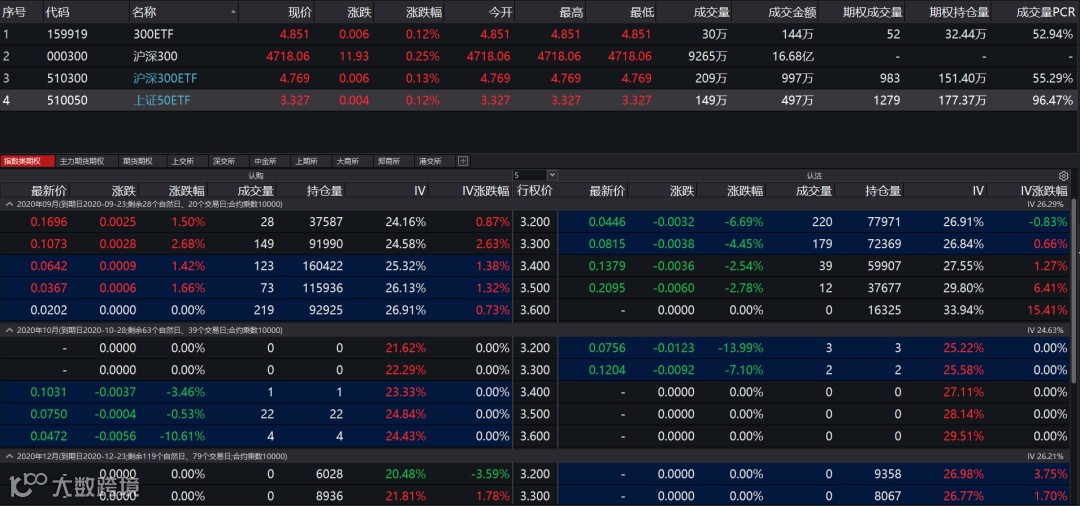This screenshot has width=1080, height=506.
Task: Collapse the 2020年12月 expiry group
Action: click(10, 456)
